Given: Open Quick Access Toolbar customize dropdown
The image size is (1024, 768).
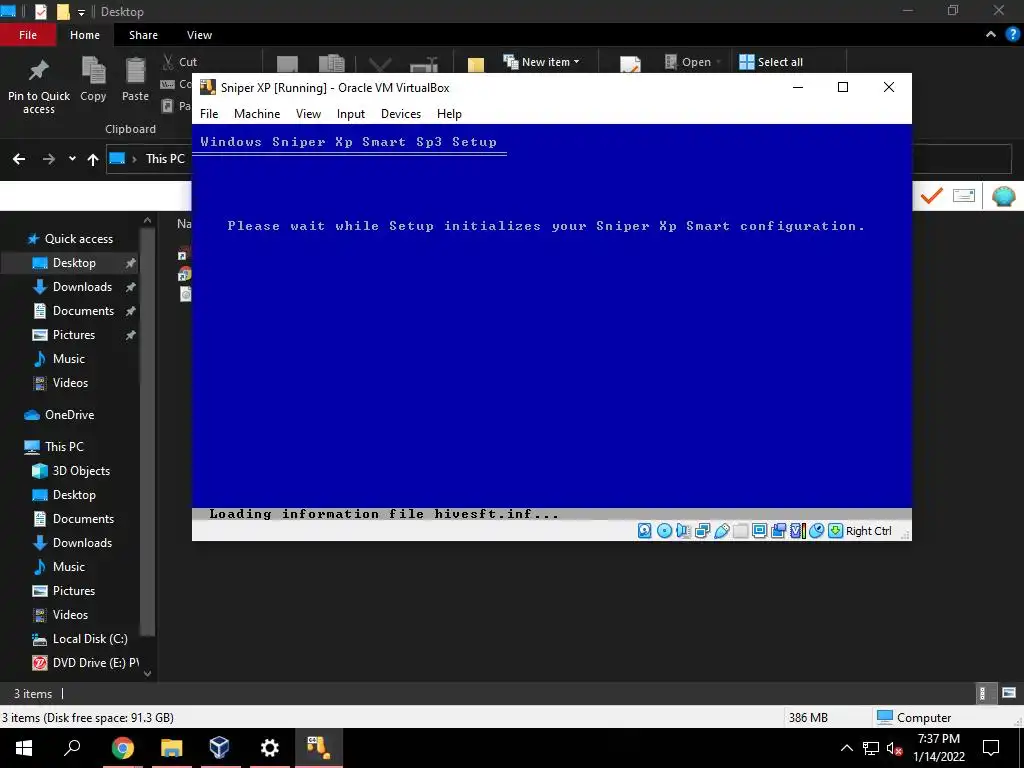Looking at the screenshot, I should pyautogui.click(x=82, y=12).
